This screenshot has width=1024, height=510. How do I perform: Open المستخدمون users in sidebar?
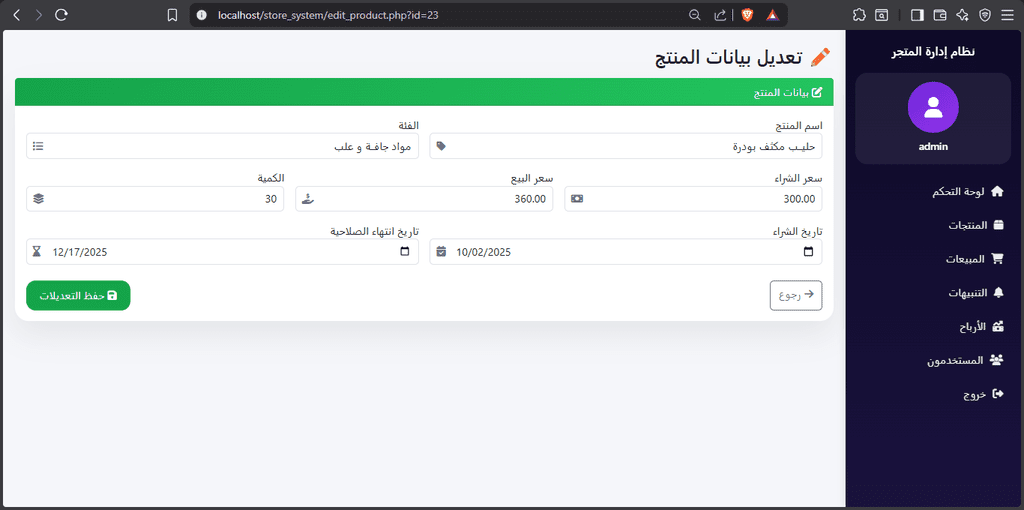coord(965,360)
